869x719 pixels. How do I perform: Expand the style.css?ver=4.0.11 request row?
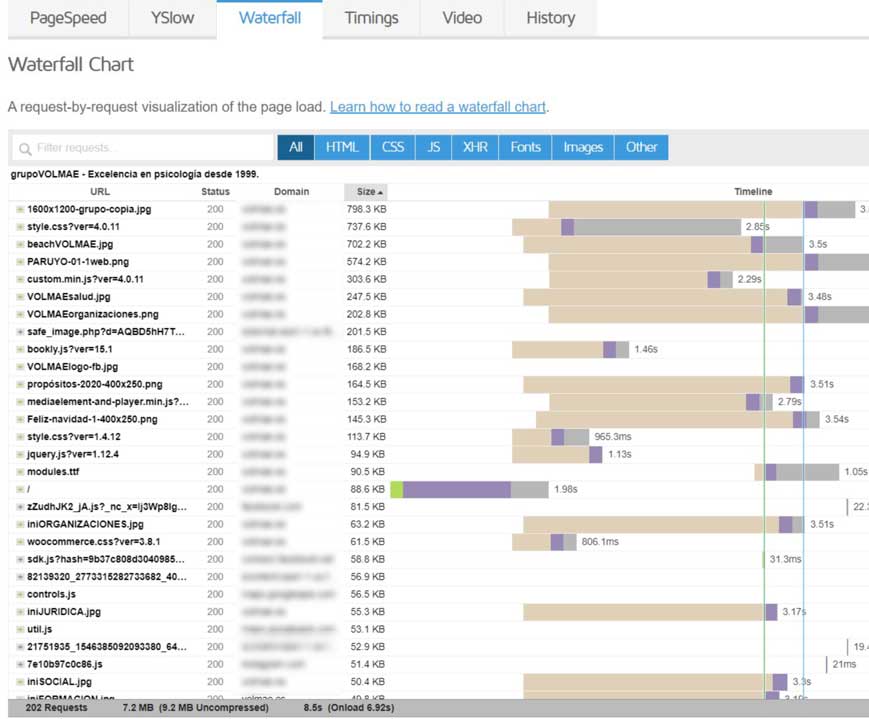pos(20,227)
